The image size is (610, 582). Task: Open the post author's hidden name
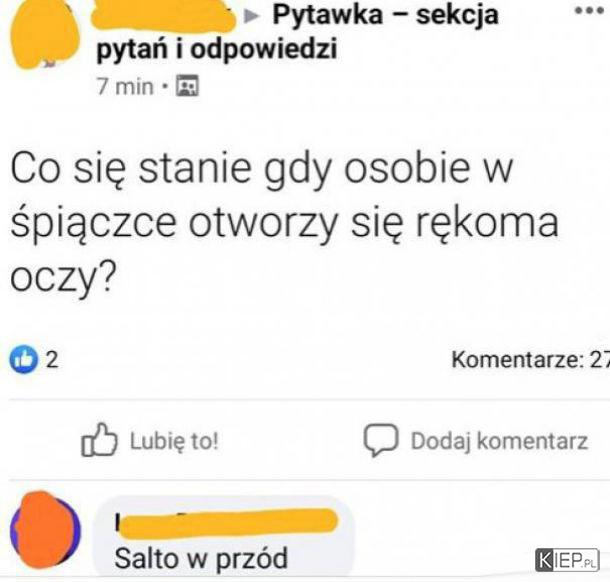click(x=163, y=16)
